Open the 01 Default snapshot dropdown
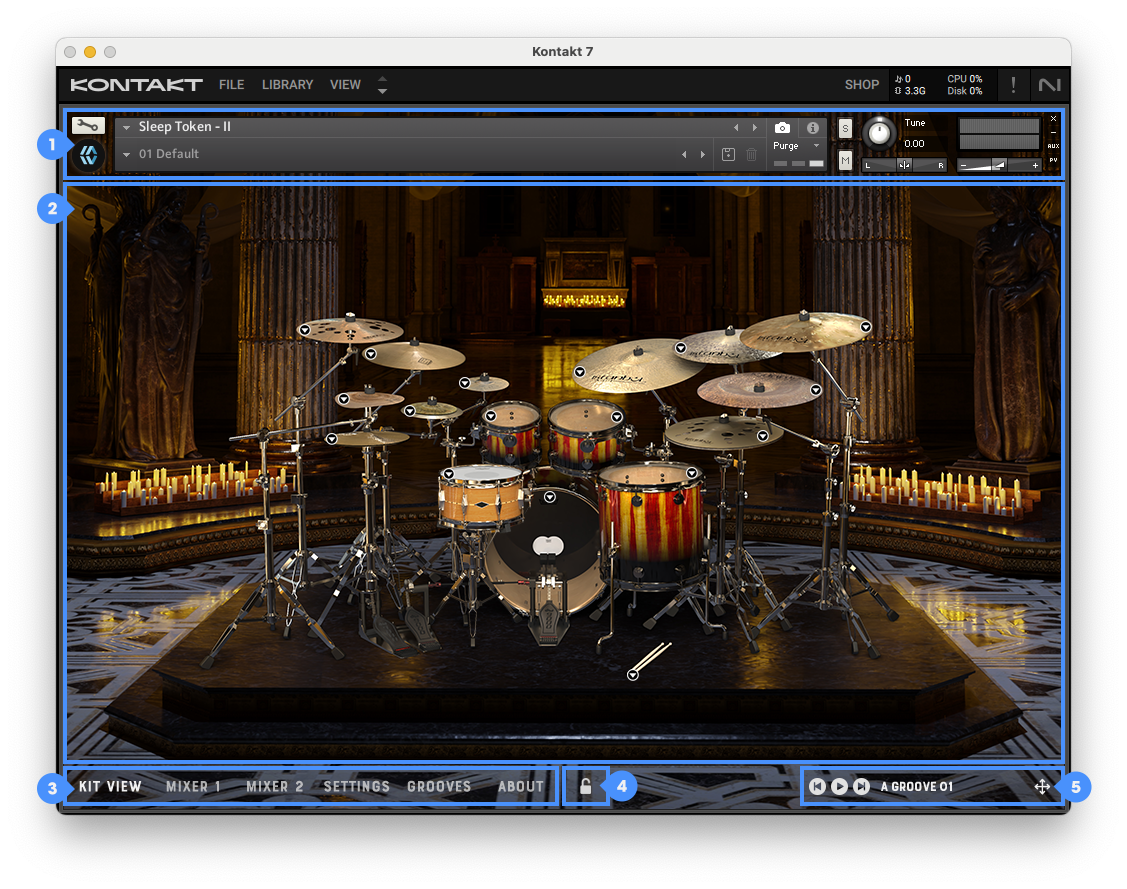This screenshot has width=1127, height=889. [x=127, y=155]
